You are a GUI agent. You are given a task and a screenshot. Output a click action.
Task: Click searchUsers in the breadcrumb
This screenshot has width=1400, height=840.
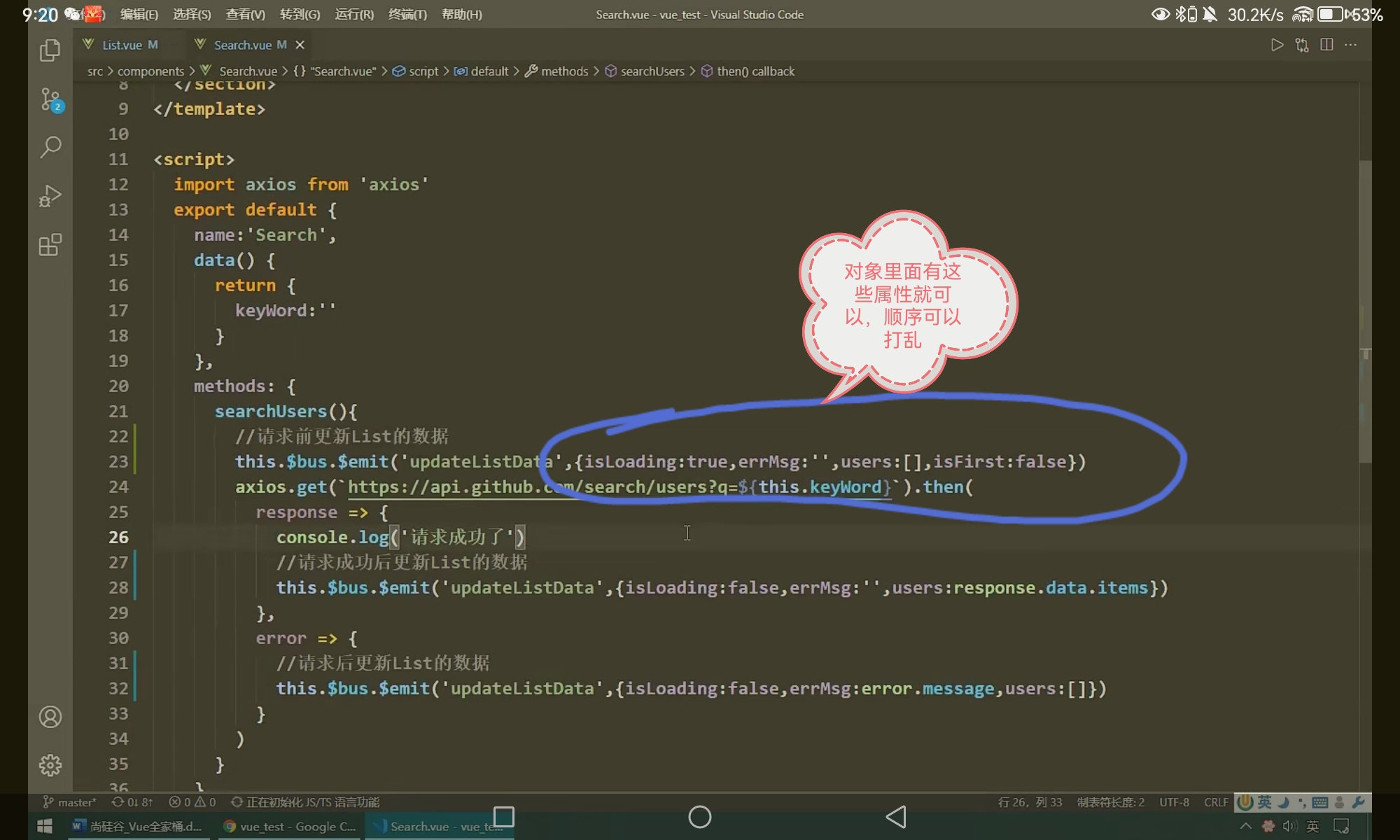point(652,71)
